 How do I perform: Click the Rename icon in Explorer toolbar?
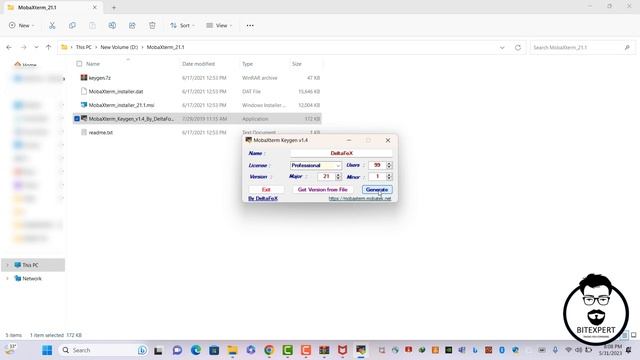click(x=112, y=25)
